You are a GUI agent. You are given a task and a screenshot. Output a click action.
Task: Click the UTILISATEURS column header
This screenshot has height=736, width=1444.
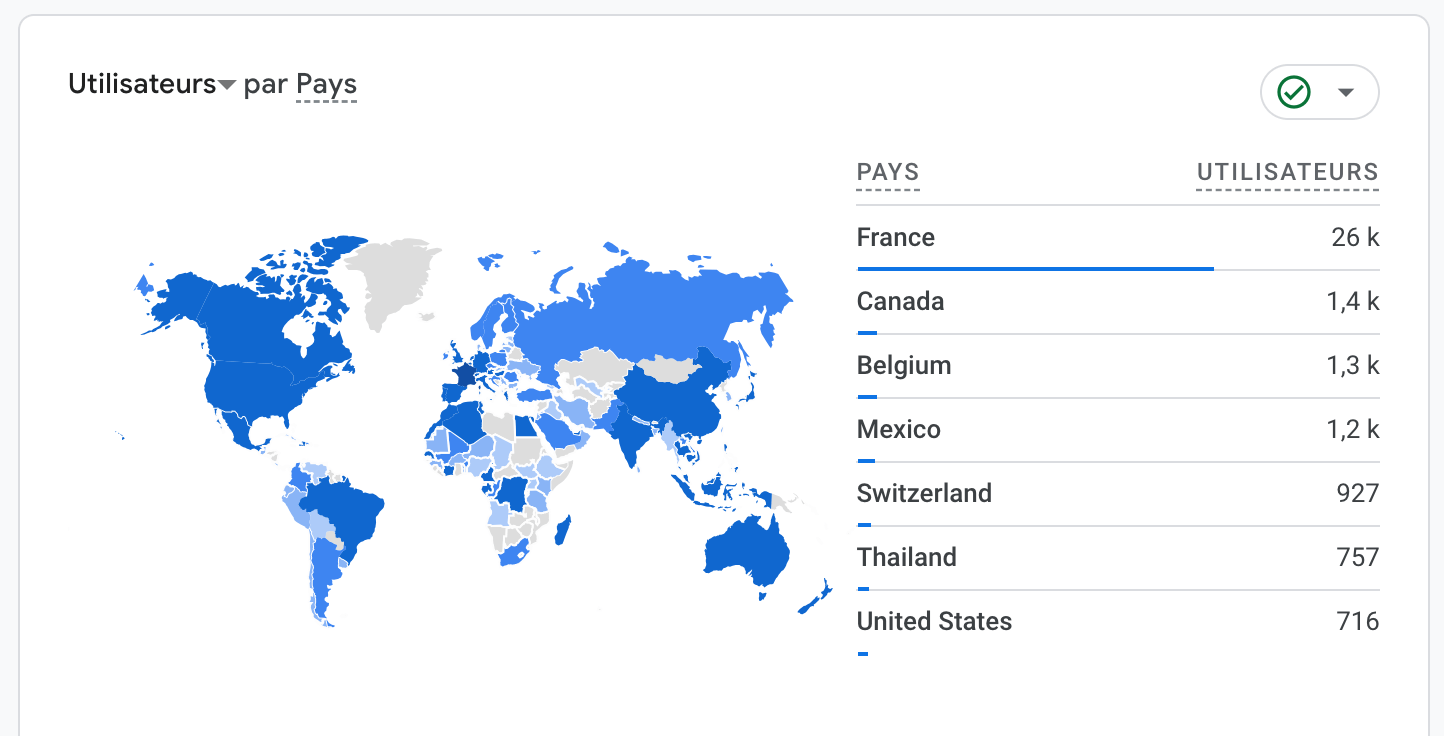tap(1287, 172)
